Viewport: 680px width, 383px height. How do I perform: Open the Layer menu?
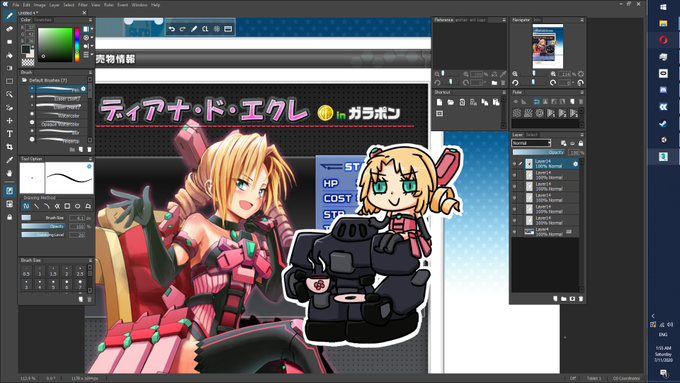54,5
